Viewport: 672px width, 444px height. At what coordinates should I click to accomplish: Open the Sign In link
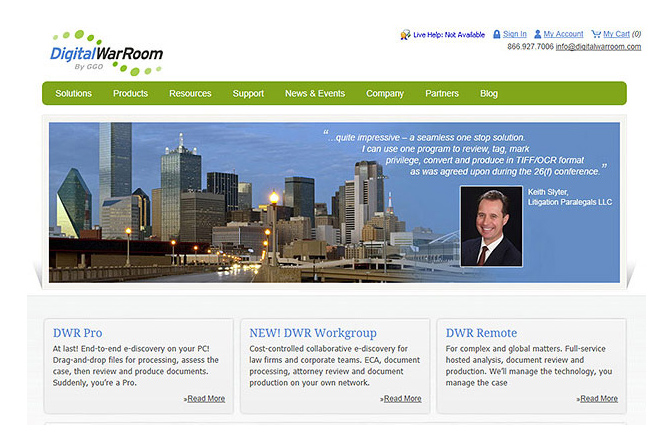(515, 34)
